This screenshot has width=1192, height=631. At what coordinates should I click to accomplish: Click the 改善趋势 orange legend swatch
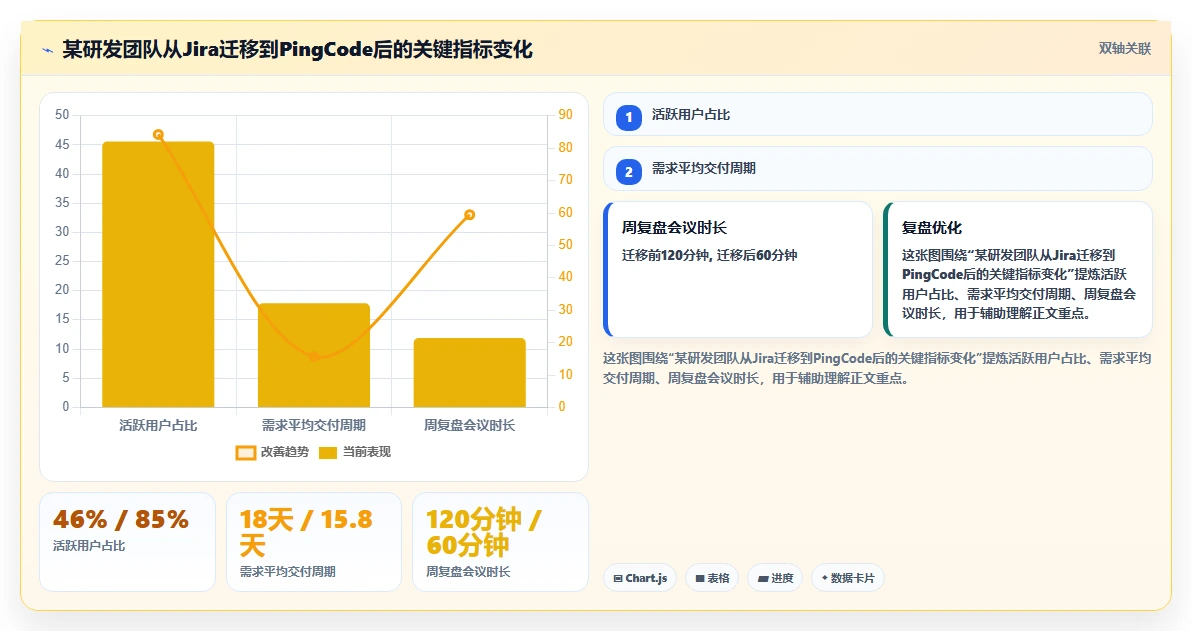click(246, 453)
